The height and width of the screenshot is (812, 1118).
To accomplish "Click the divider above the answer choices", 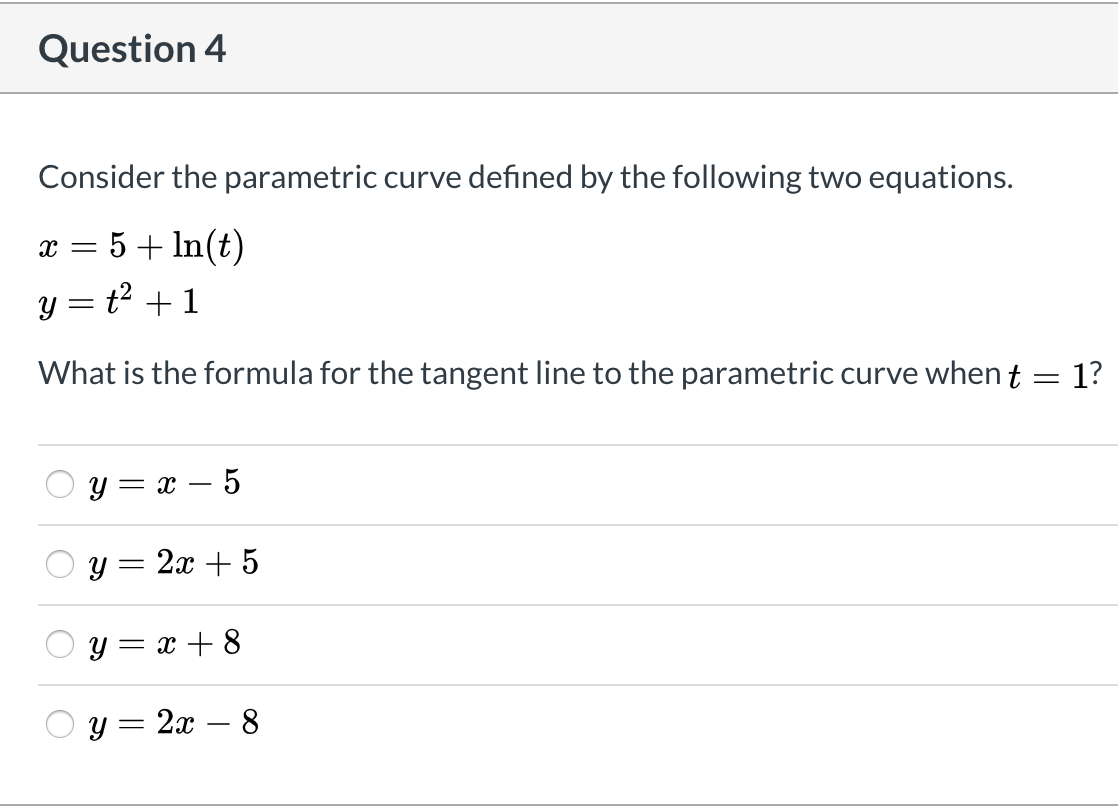I will pos(559,444).
